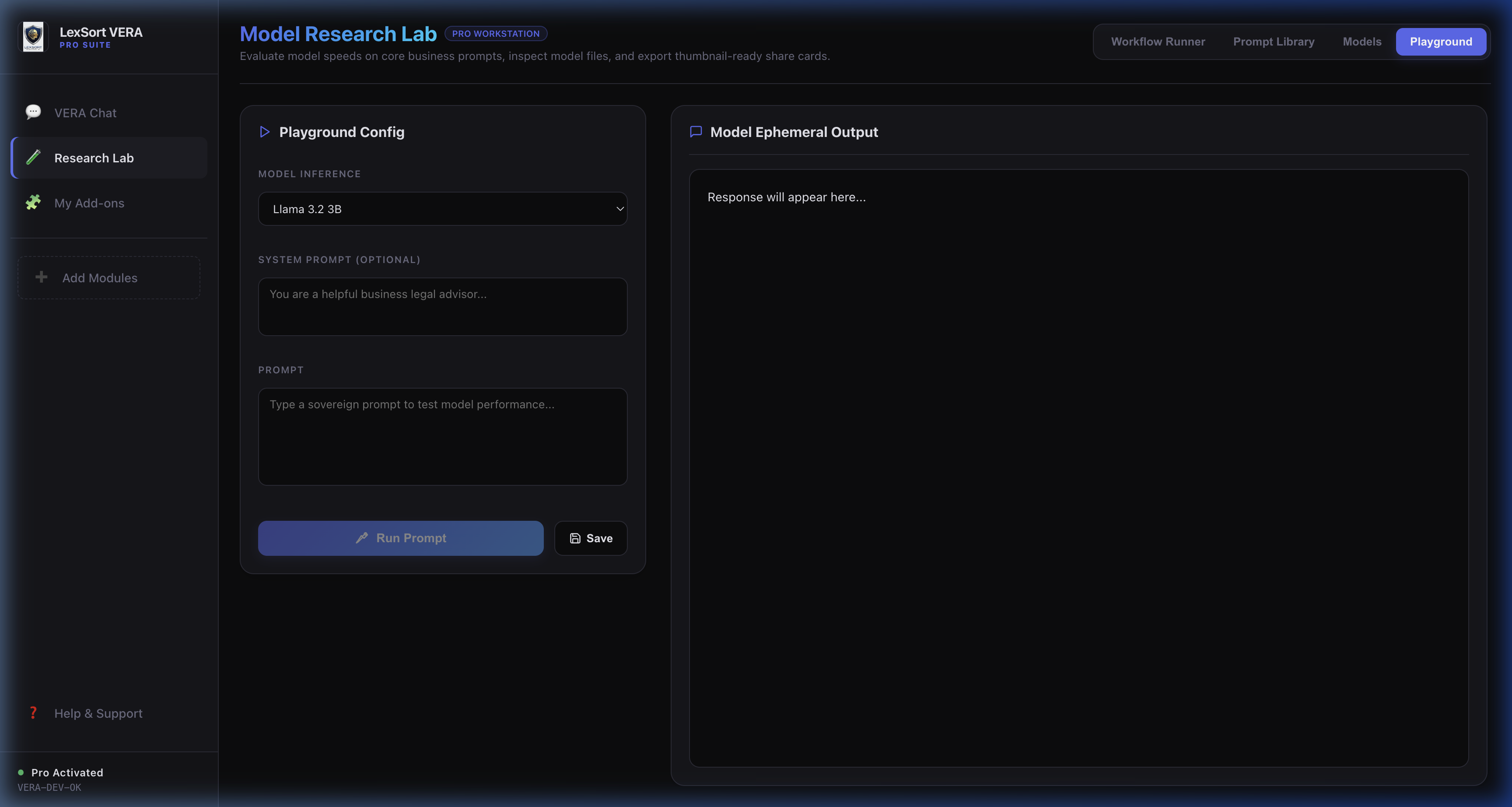Image resolution: width=1512 pixels, height=807 pixels.
Task: Click the LexSort VERA title text
Action: pos(101,32)
